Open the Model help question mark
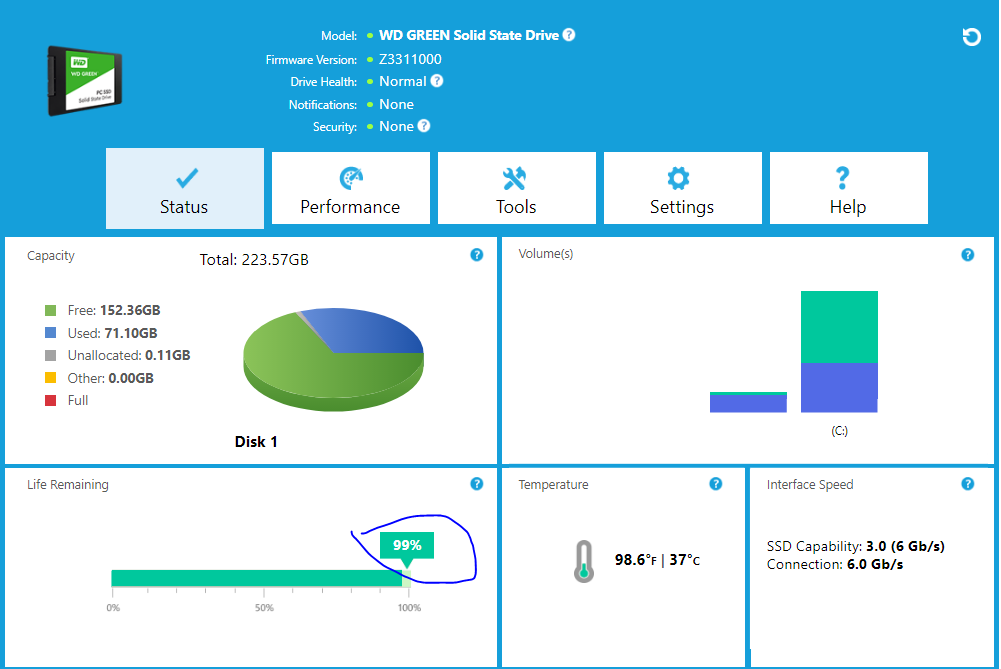Viewport: 1001px width, 669px height. tap(569, 35)
